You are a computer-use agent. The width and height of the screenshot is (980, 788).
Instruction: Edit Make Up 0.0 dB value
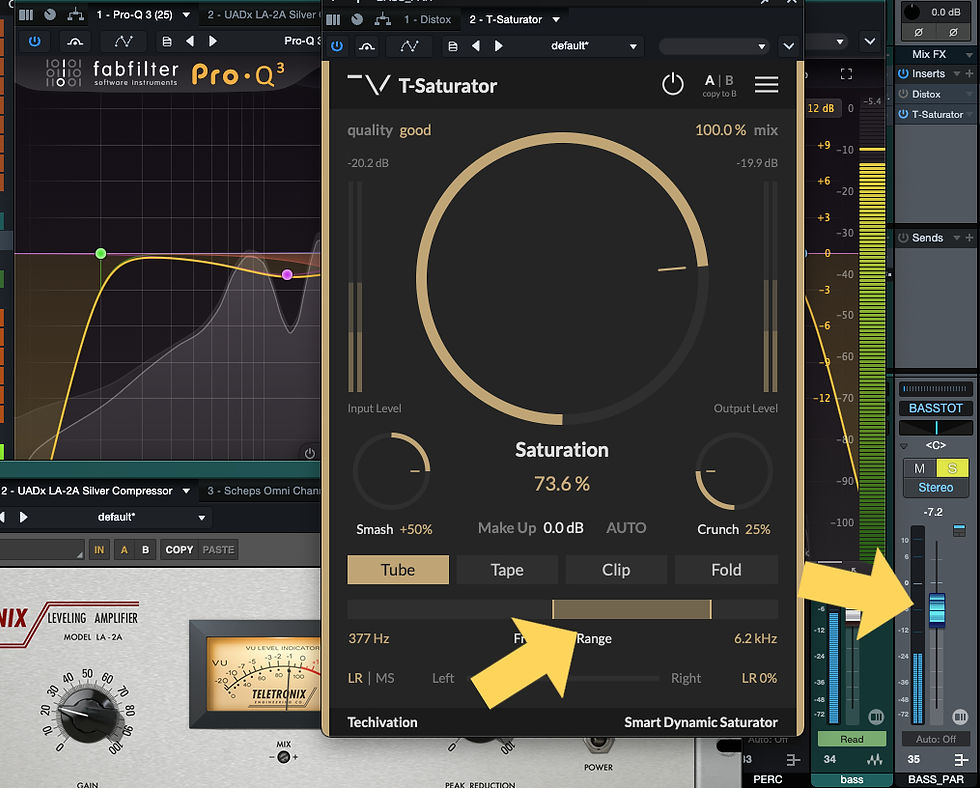click(563, 528)
